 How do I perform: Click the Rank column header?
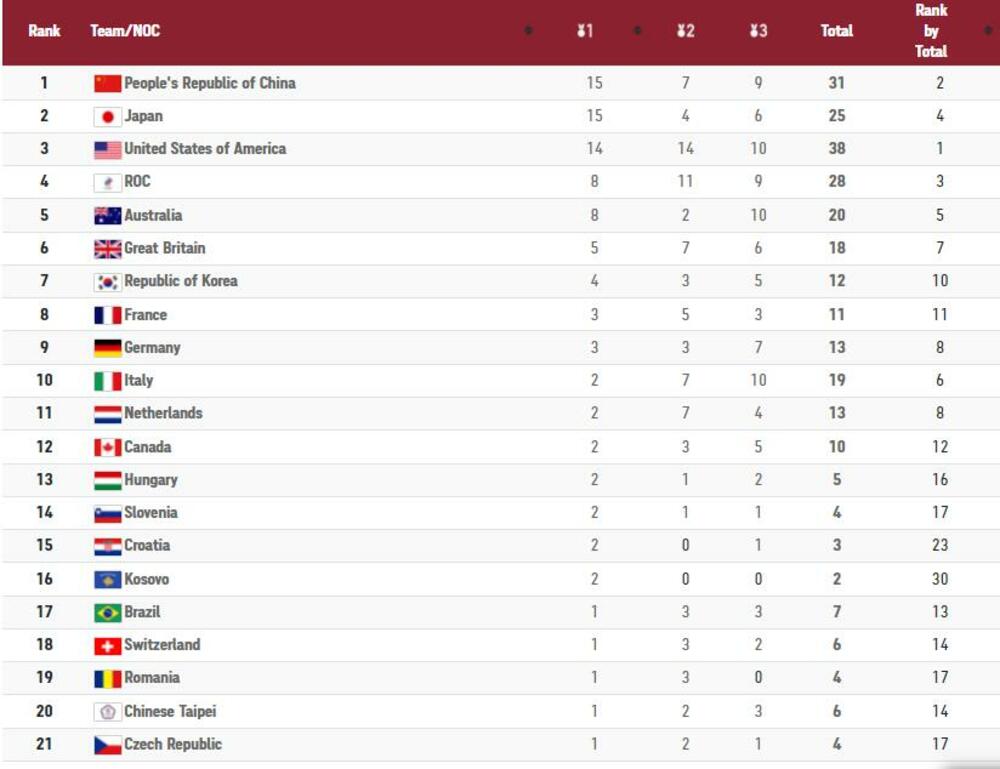point(44,31)
